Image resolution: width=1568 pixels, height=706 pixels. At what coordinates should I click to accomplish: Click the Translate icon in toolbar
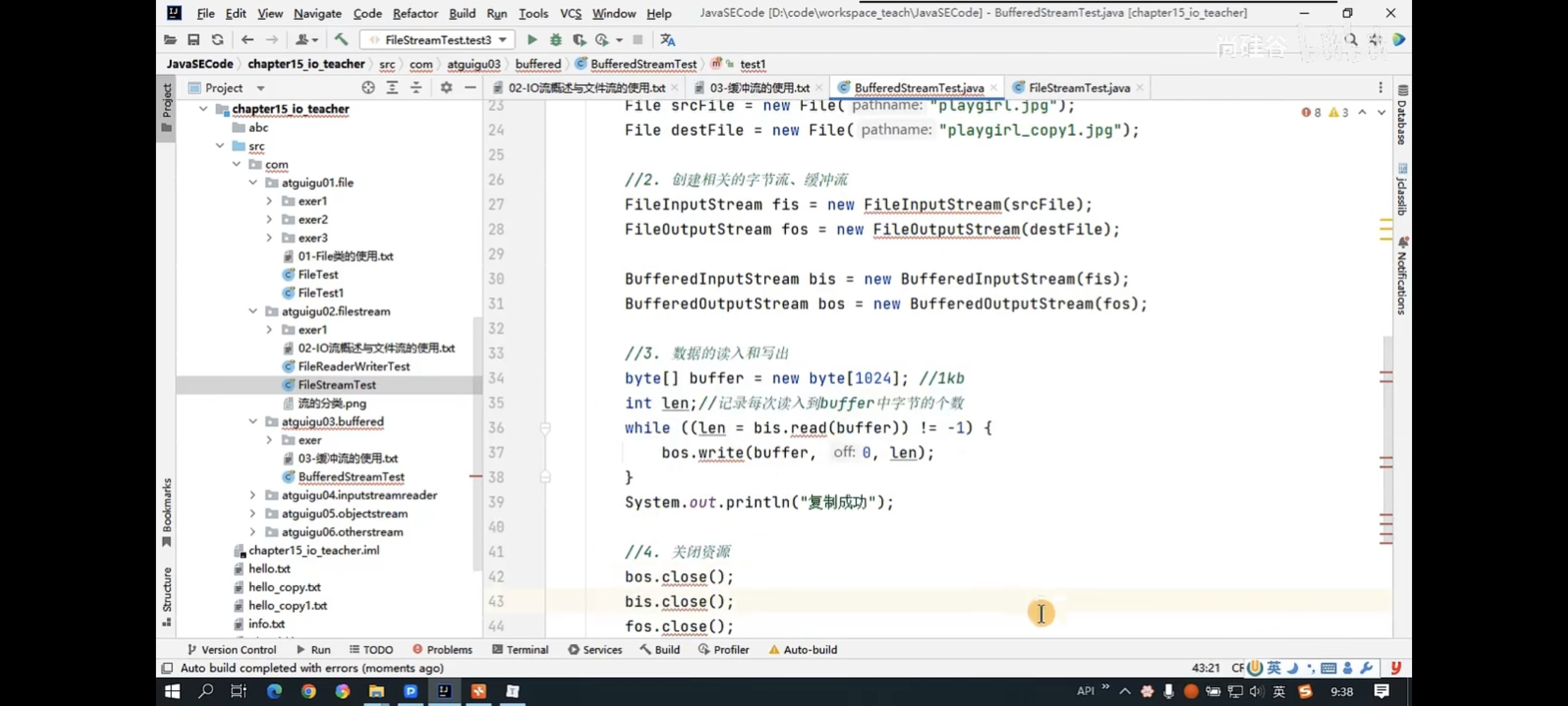coord(667,39)
